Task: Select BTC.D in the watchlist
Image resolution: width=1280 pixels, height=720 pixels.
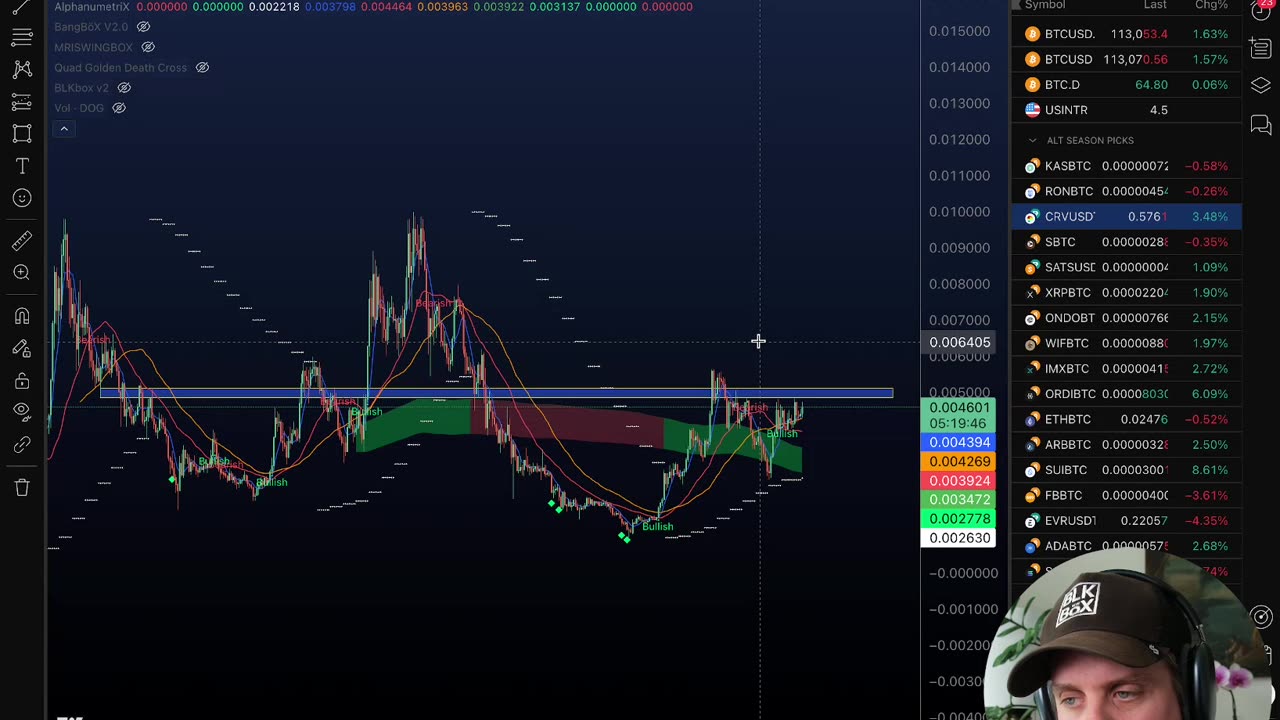Action: tap(1127, 85)
